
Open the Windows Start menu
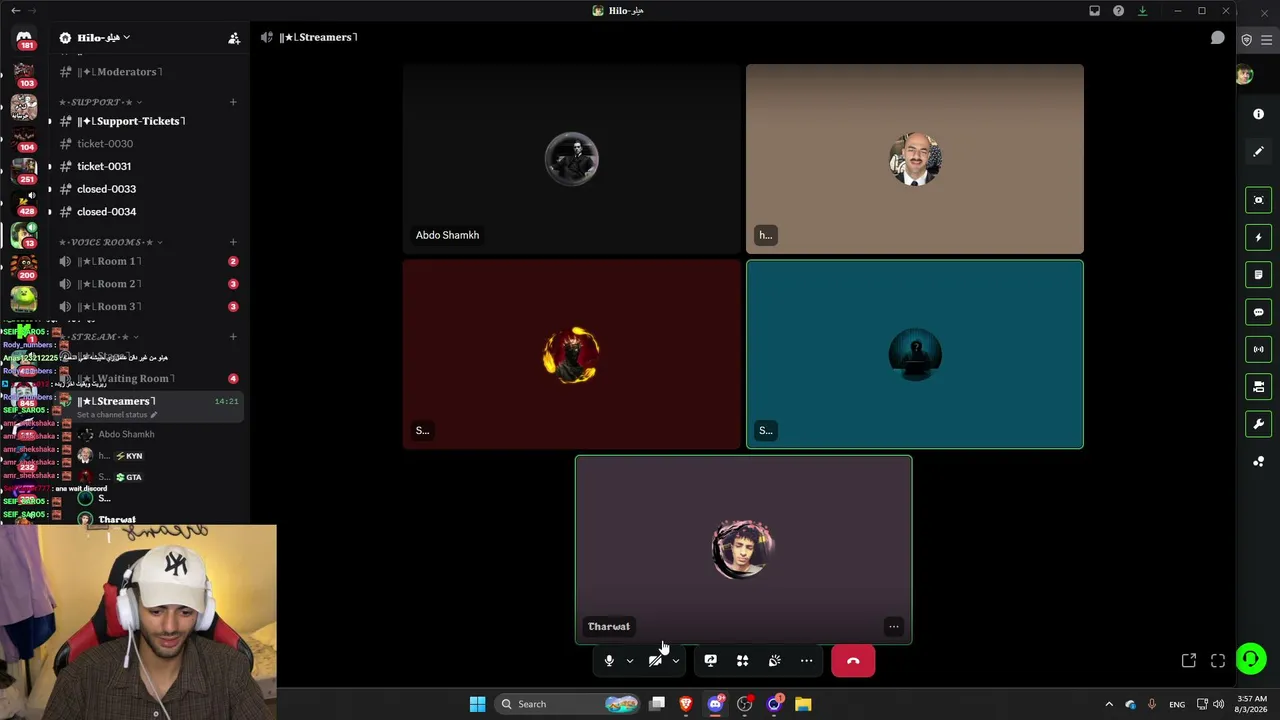[477, 704]
